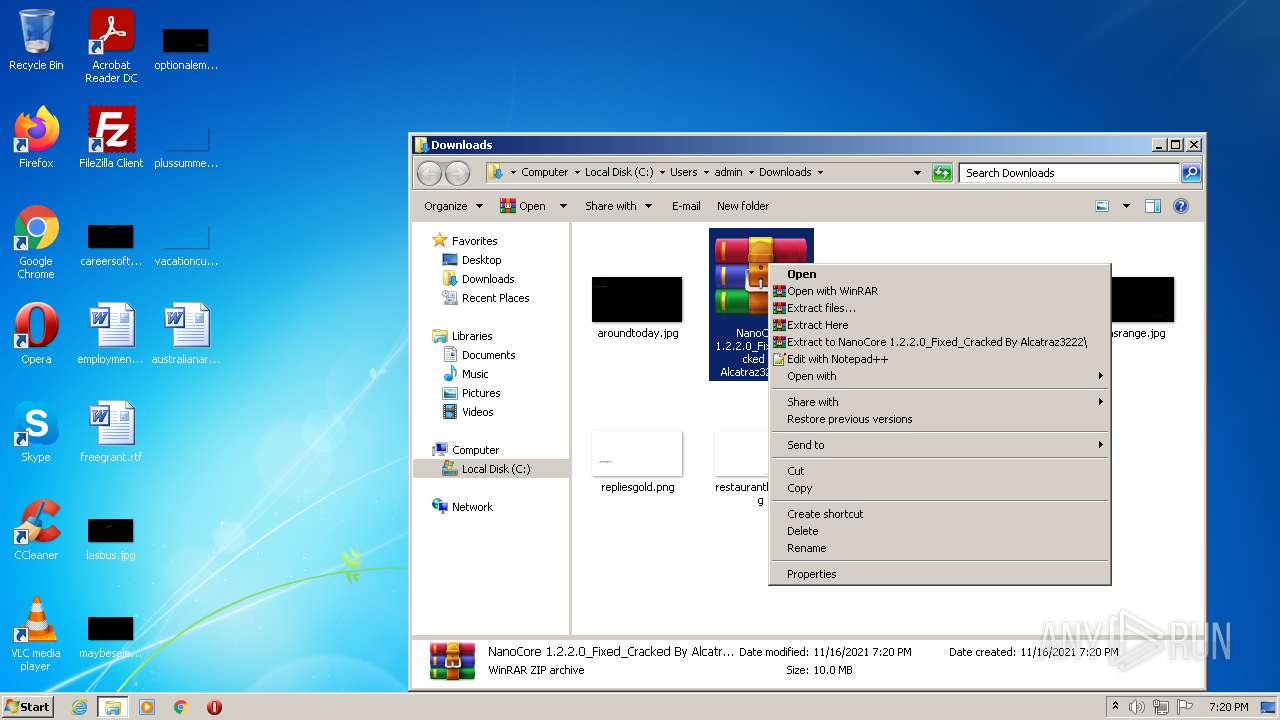The image size is (1280, 720).
Task: Click Explorer Back navigation button
Action: [x=429, y=173]
